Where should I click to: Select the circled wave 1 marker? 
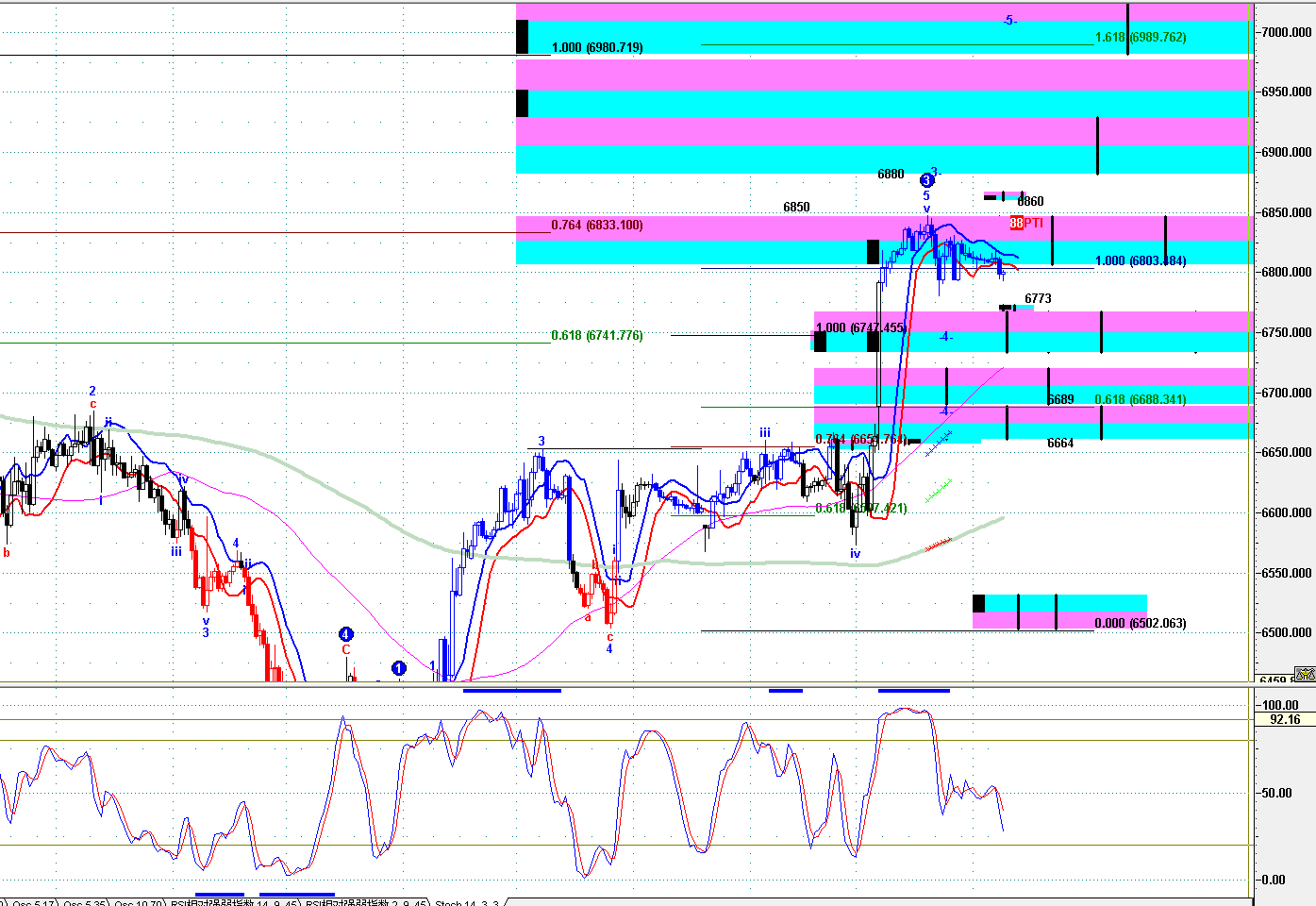[x=399, y=668]
